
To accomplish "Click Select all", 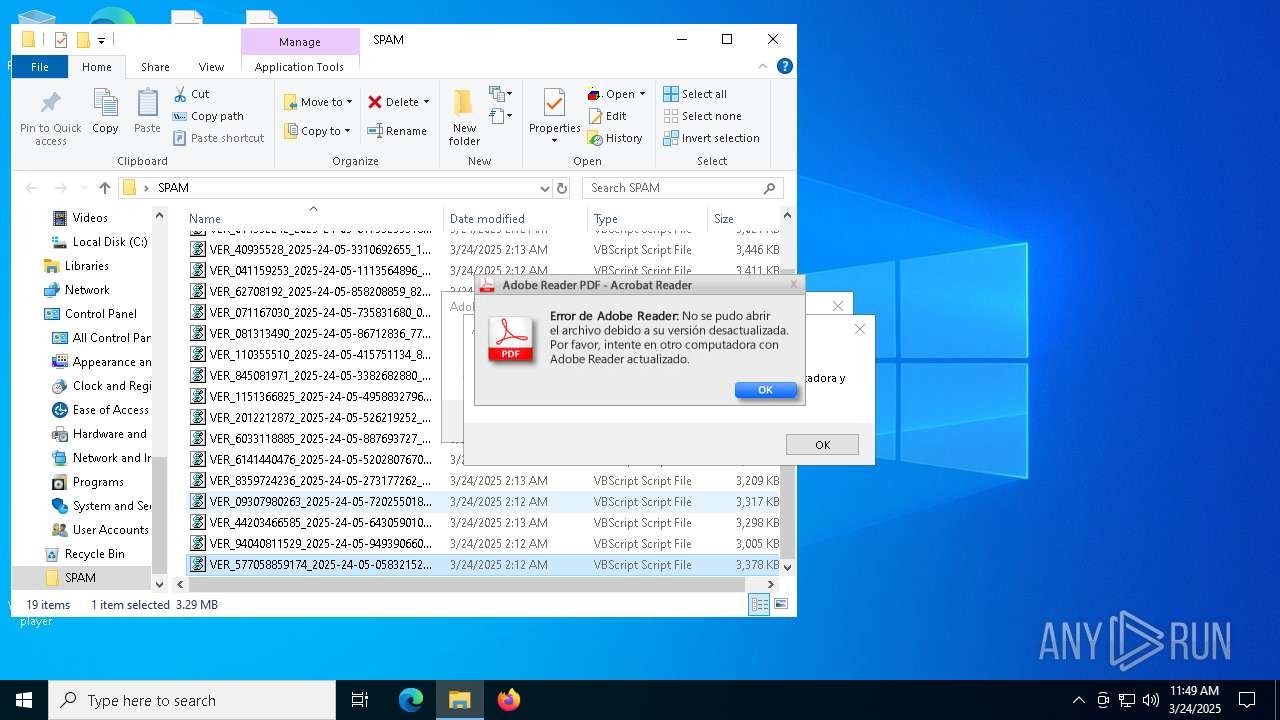I will tap(695, 94).
